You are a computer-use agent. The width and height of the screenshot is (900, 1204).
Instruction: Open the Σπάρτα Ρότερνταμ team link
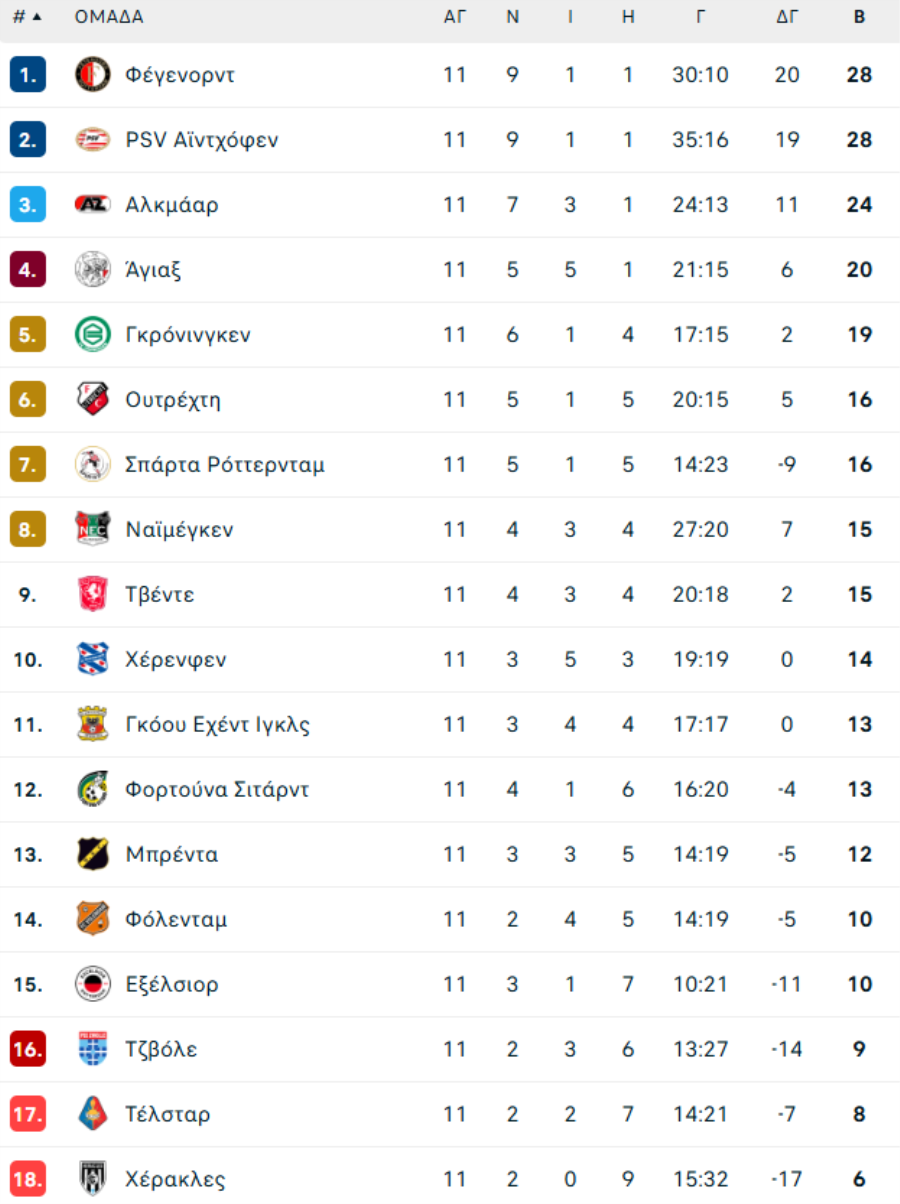225,465
